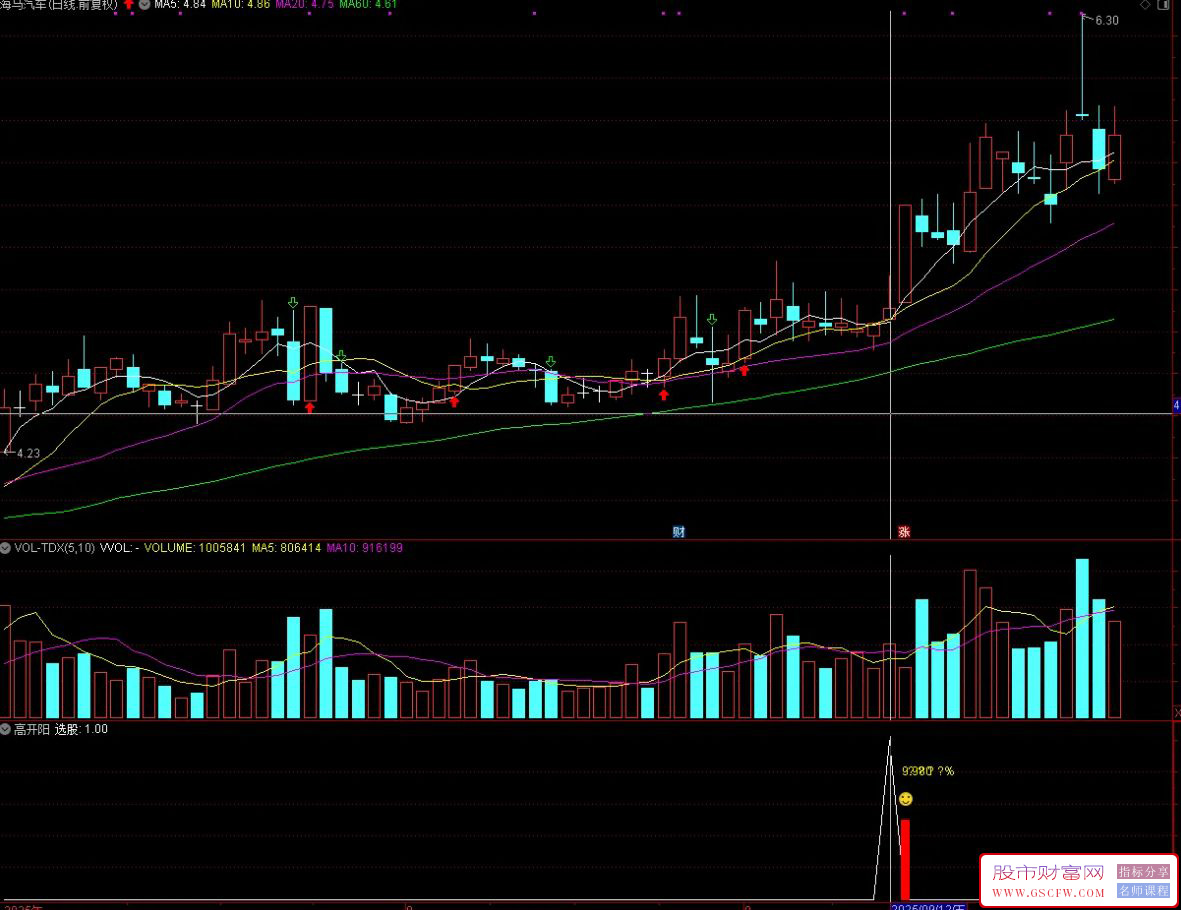Viewport: 1181px width, 910px height.
Task: Click the volume MA10: 916199 value
Action: [x=365, y=548]
